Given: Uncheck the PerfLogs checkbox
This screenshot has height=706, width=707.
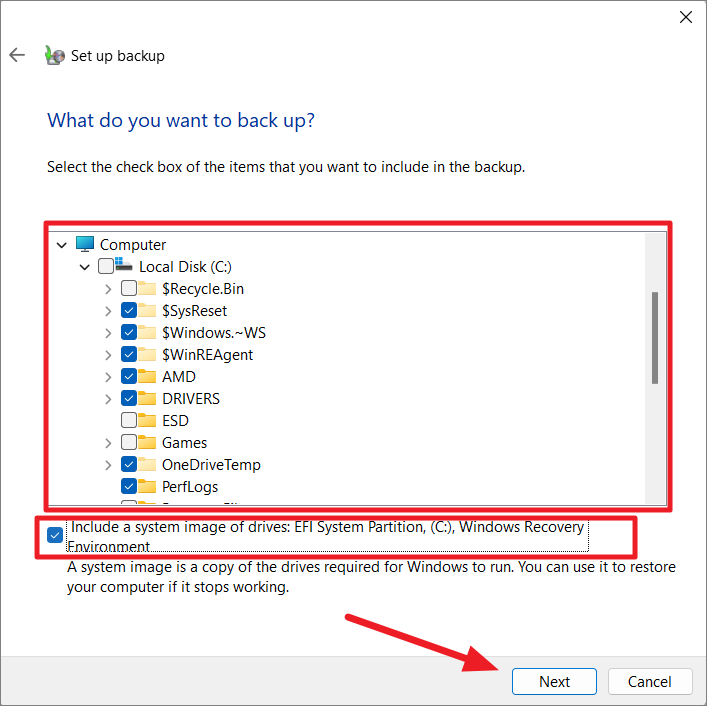Looking at the screenshot, I should (129, 486).
